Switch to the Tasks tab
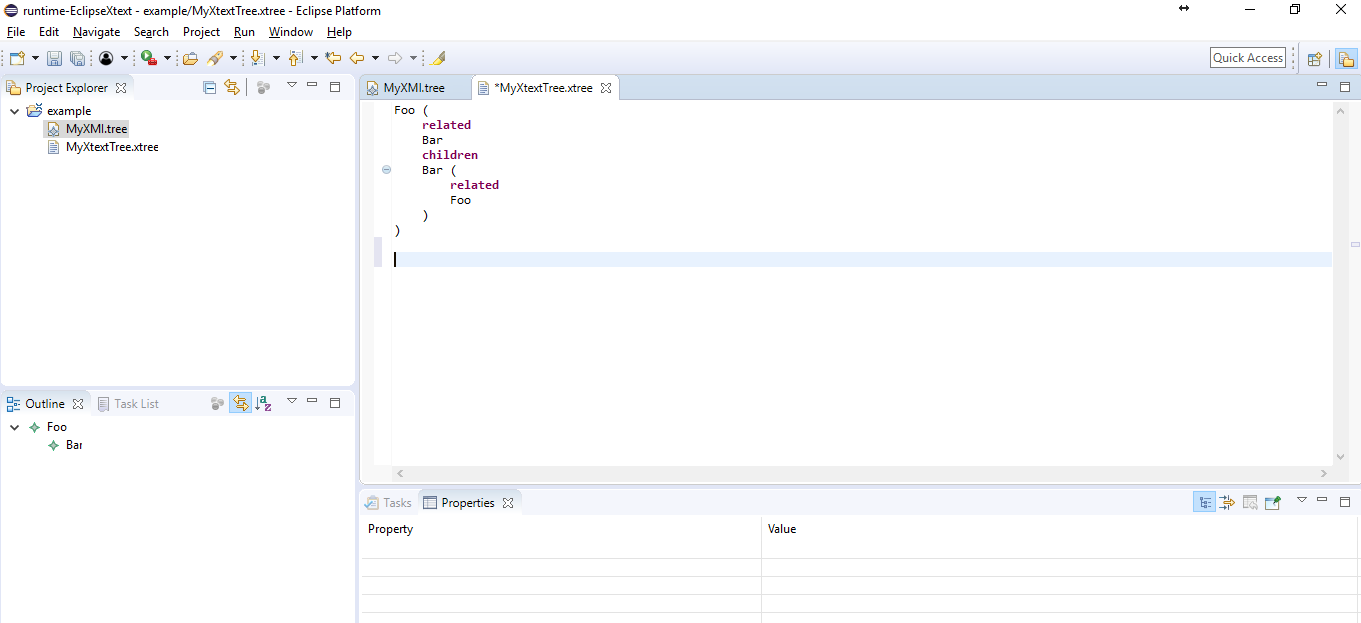The image size is (1361, 623). pos(388,503)
